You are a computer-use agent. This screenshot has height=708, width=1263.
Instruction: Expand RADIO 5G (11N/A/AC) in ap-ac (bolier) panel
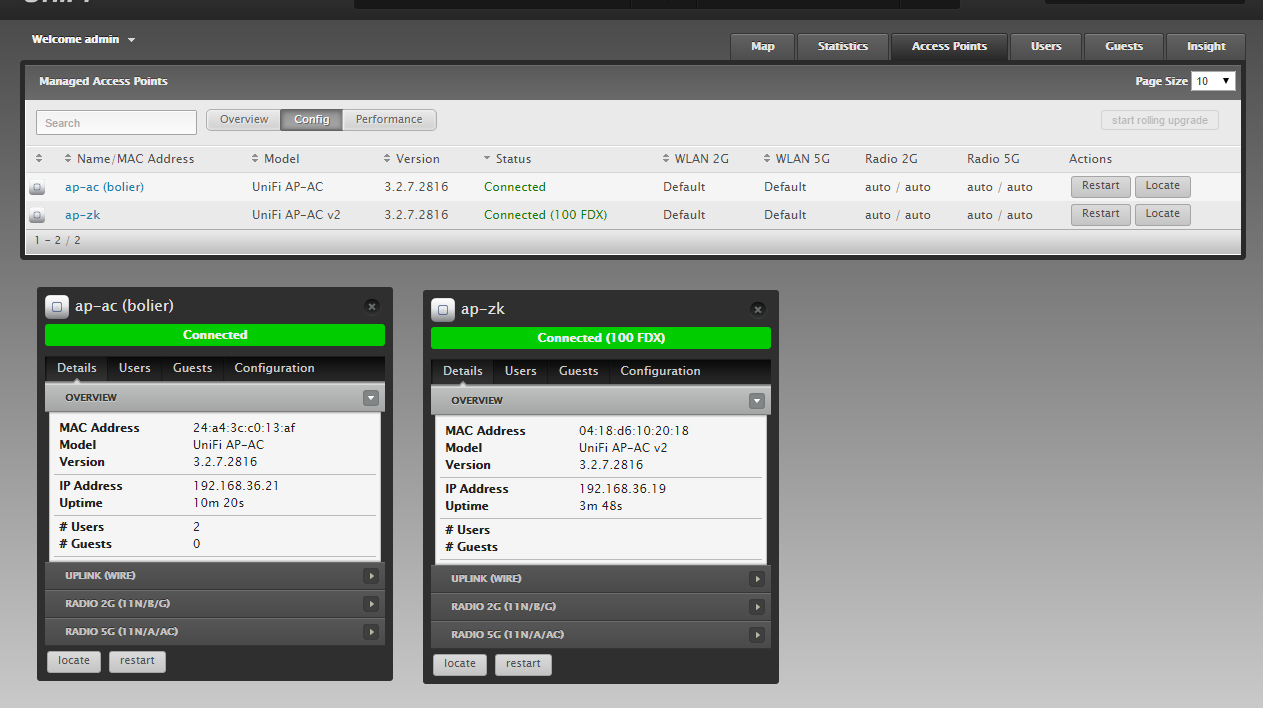[x=371, y=632]
